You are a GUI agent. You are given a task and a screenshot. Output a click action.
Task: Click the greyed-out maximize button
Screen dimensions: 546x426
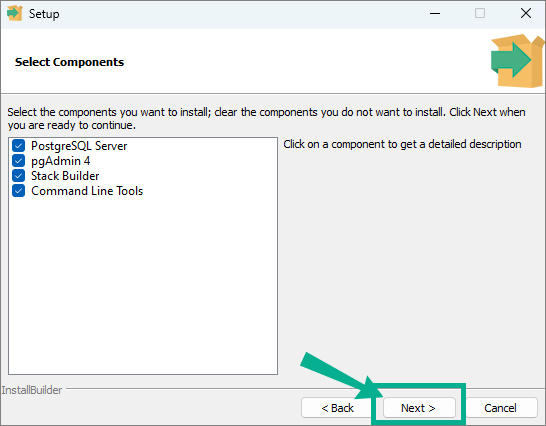click(x=480, y=13)
